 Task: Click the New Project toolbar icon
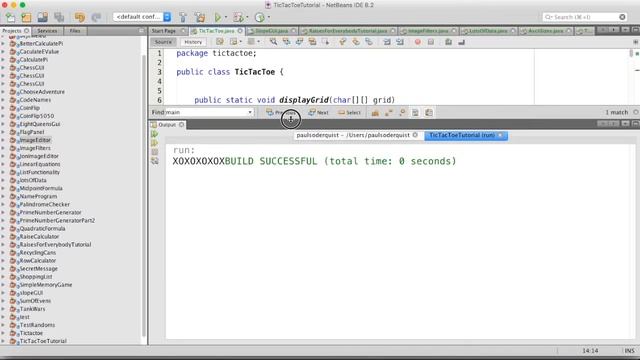[27, 17]
